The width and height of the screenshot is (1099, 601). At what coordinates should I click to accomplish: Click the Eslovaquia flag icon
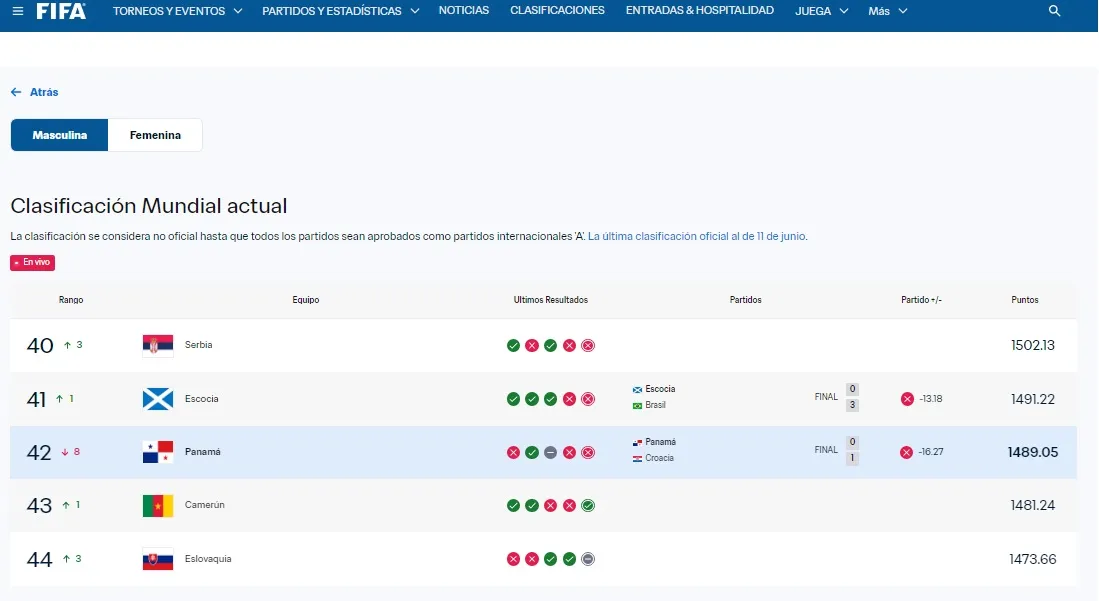point(158,559)
